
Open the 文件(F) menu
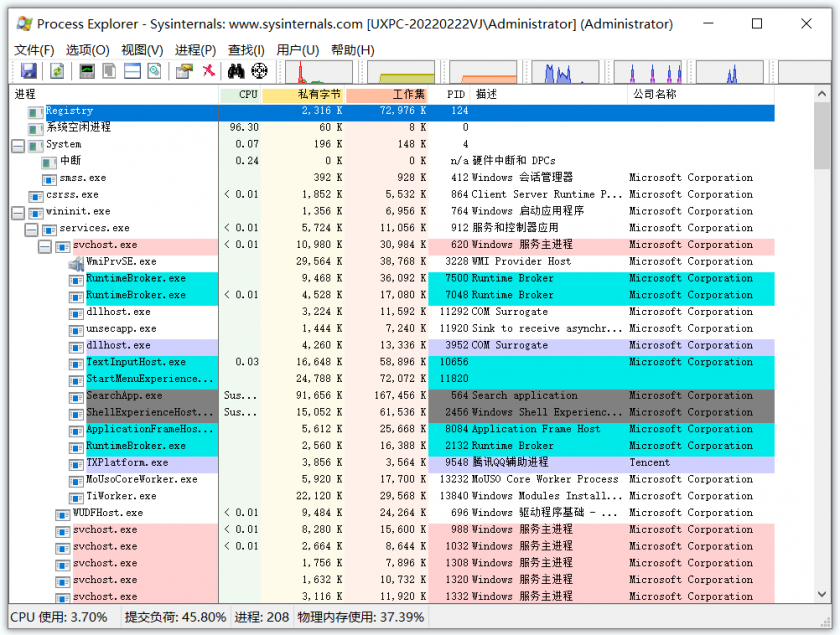pos(34,50)
